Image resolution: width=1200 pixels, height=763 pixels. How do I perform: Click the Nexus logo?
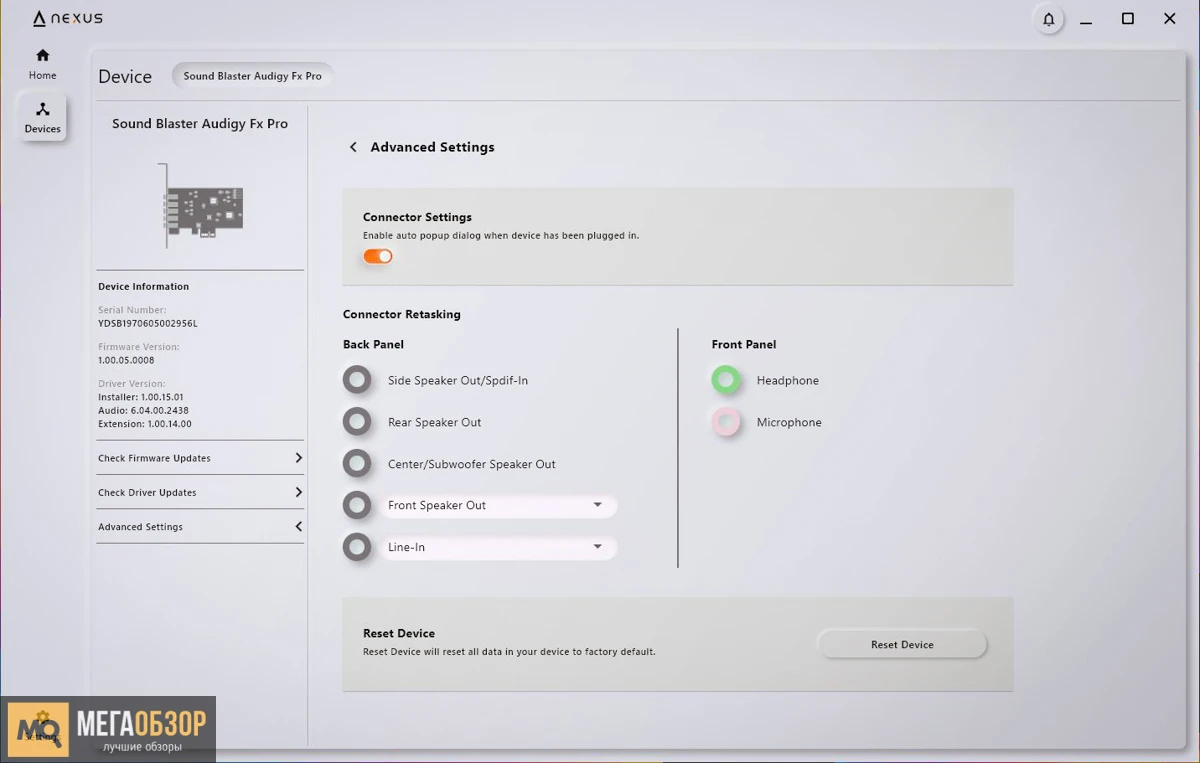[x=68, y=18]
